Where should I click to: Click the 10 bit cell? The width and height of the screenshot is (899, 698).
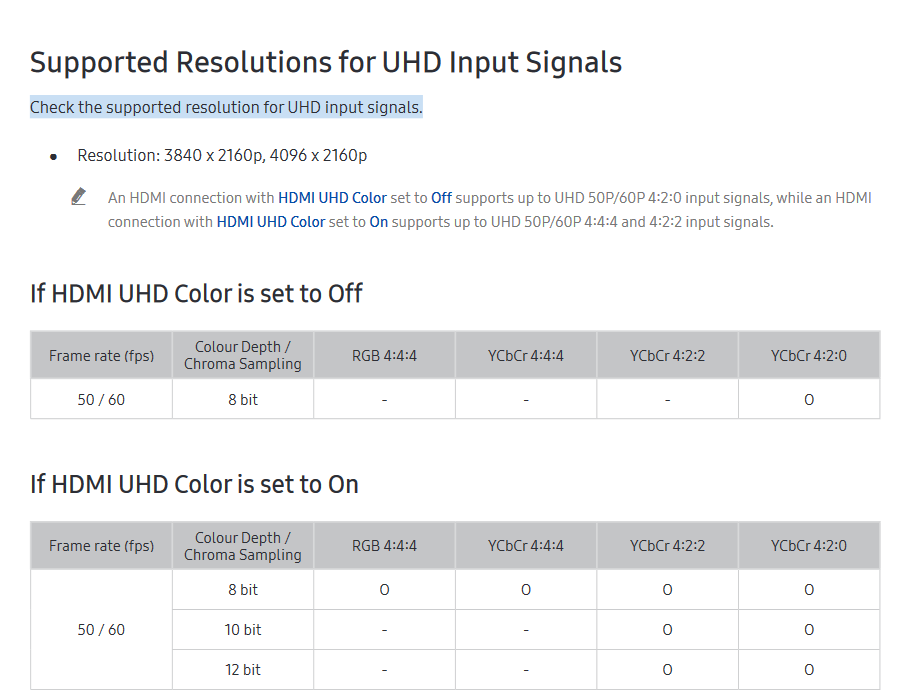coord(242,630)
